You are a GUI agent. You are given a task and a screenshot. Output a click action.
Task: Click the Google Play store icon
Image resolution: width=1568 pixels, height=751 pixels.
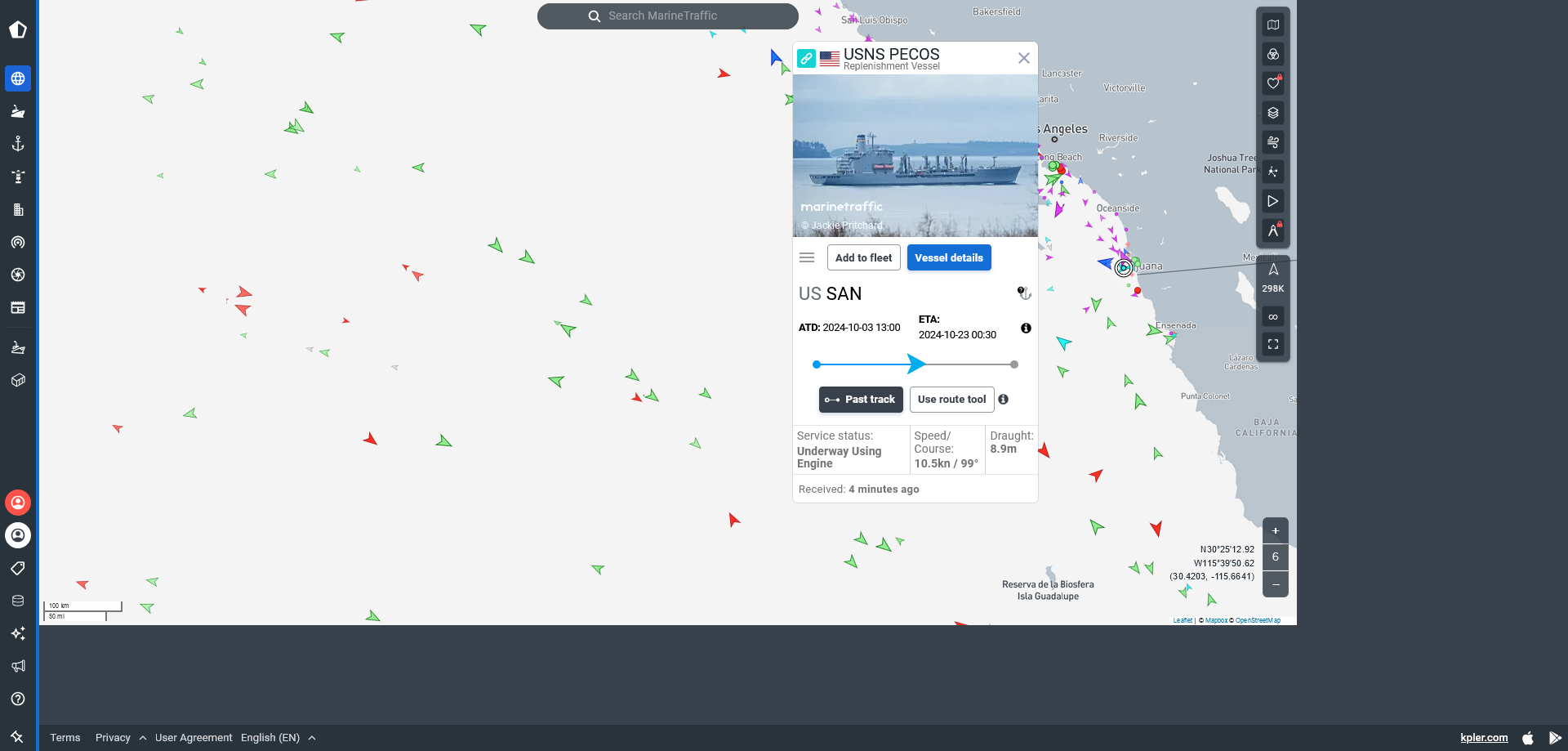(x=1555, y=737)
